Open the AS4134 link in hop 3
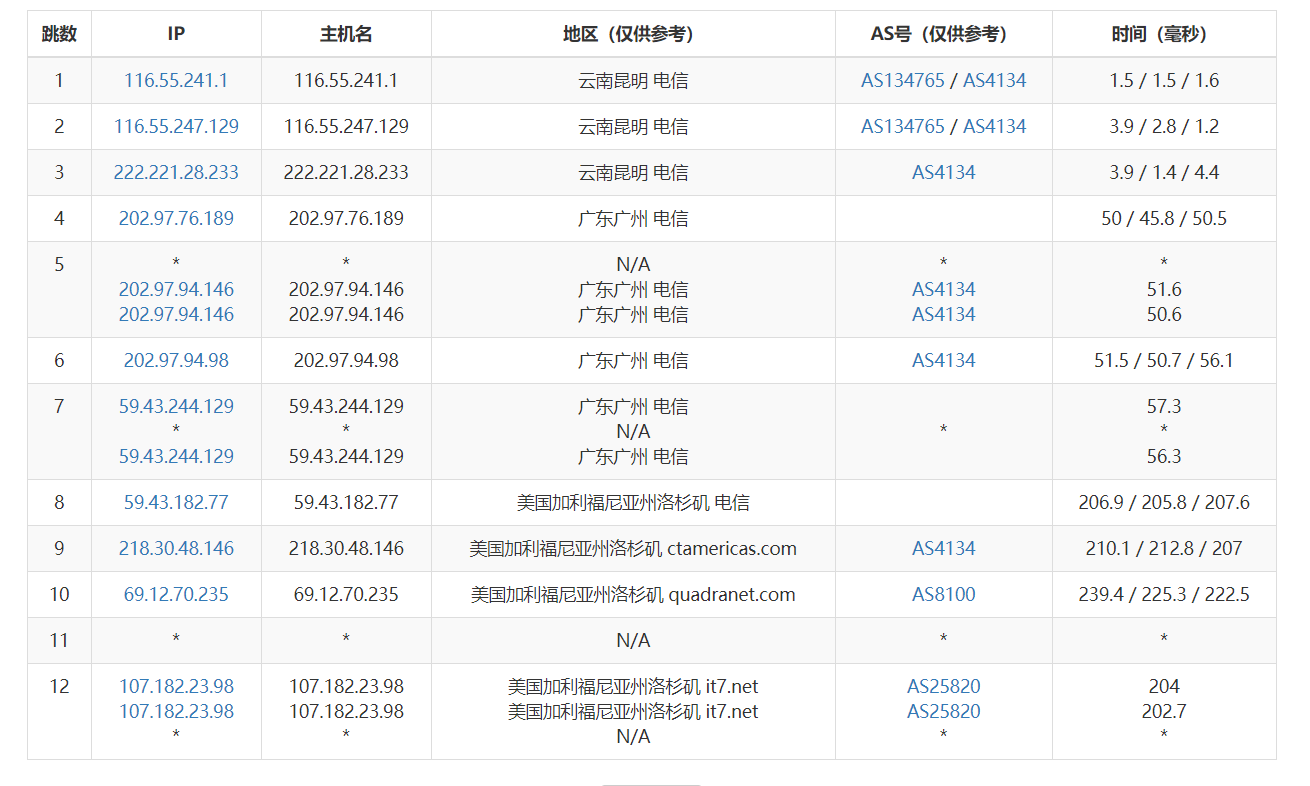This screenshot has width=1310, height=786. 943,173
